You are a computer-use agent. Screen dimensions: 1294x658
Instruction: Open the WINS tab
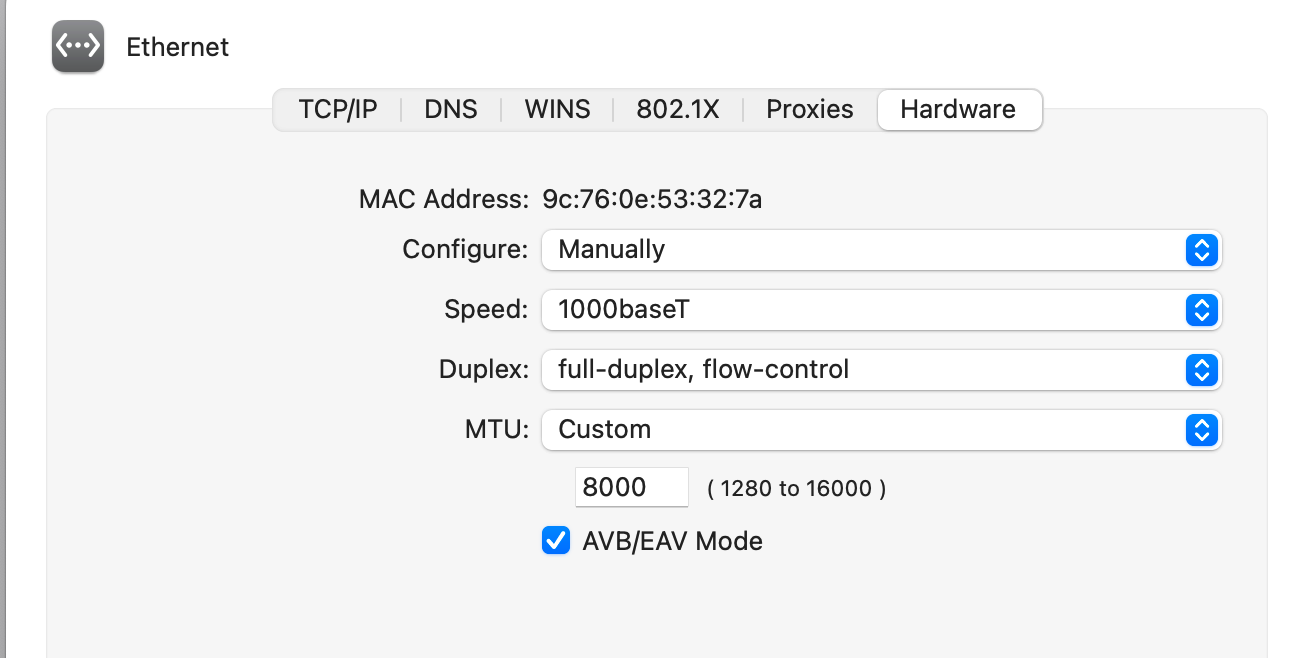[x=557, y=110]
